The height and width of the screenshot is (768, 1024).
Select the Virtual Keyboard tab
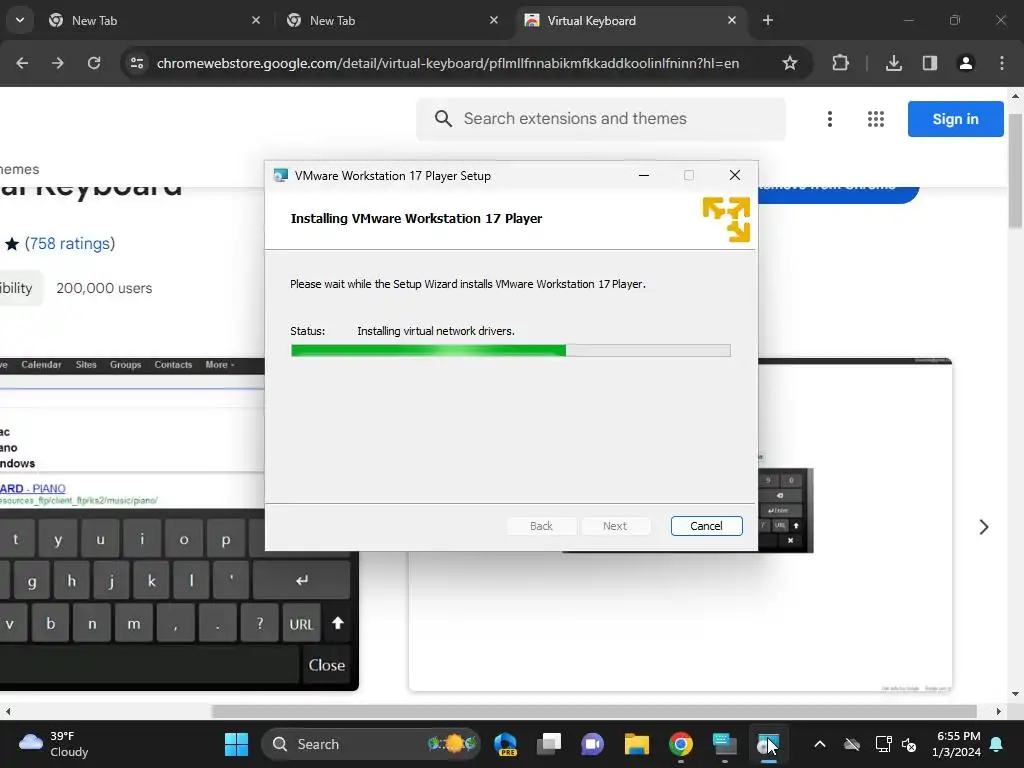(631, 20)
